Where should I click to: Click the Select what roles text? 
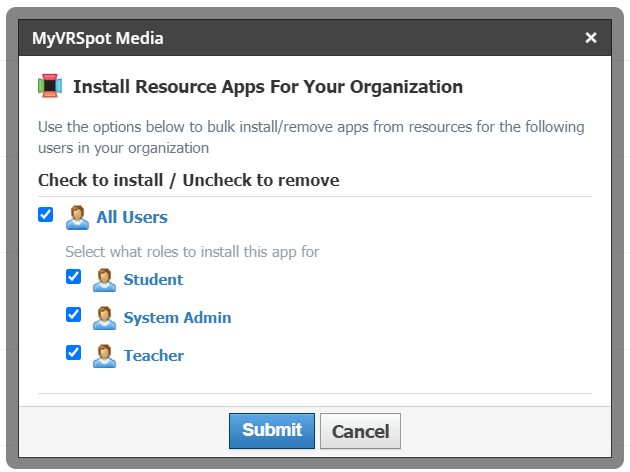click(x=192, y=252)
